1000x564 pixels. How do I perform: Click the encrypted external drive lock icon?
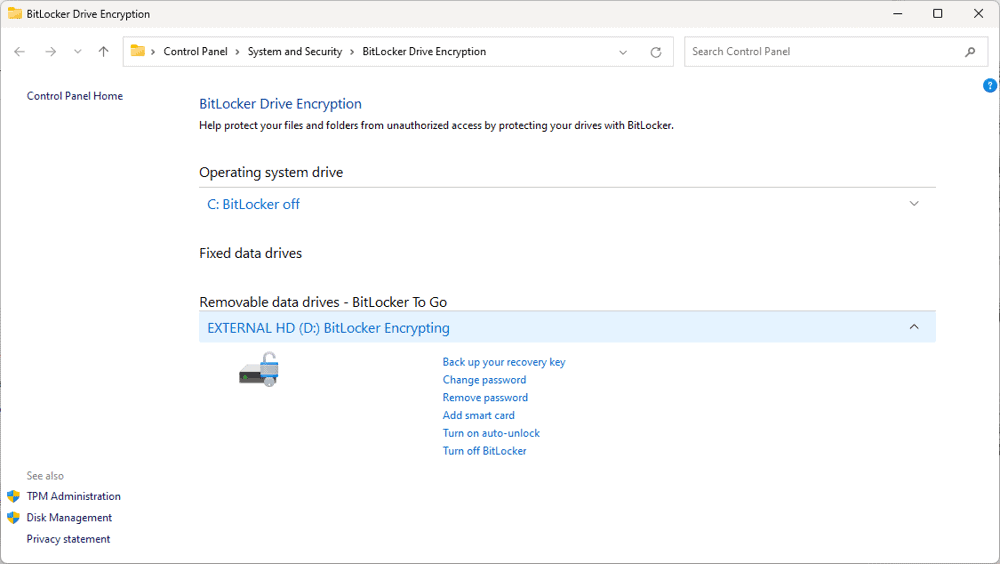pyautogui.click(x=259, y=369)
